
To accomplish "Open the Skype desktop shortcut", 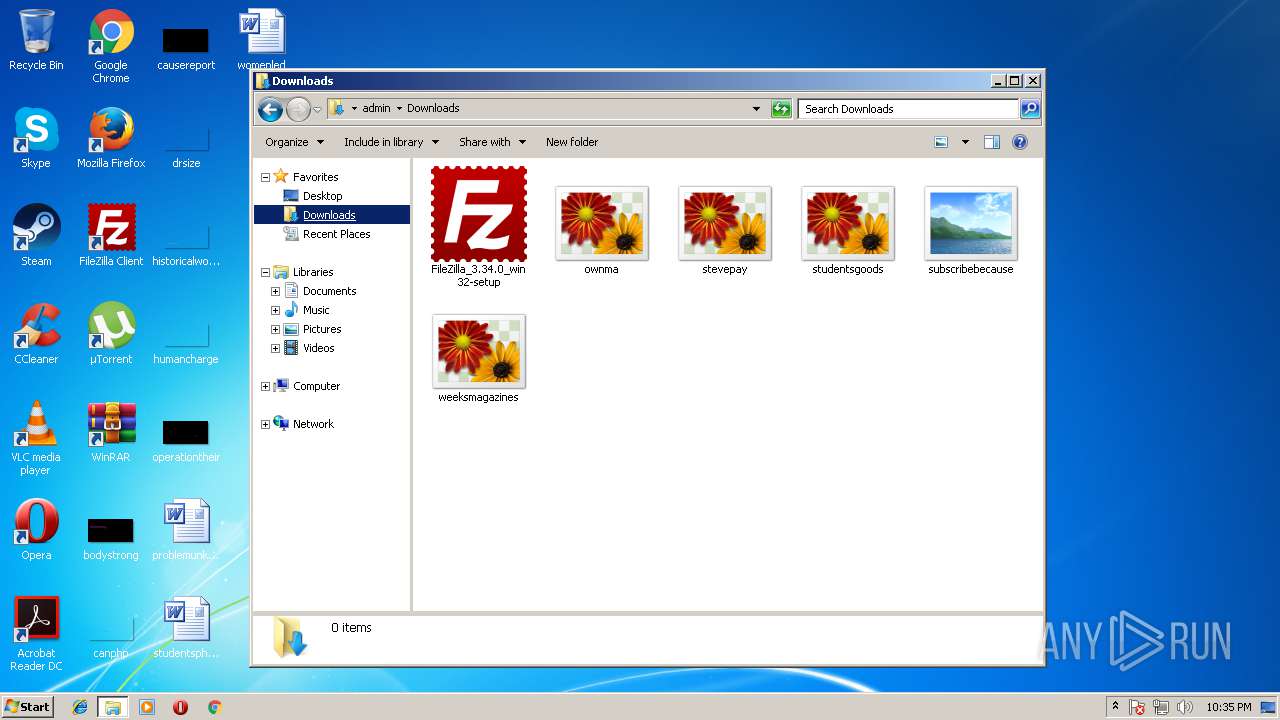I will [x=36, y=139].
